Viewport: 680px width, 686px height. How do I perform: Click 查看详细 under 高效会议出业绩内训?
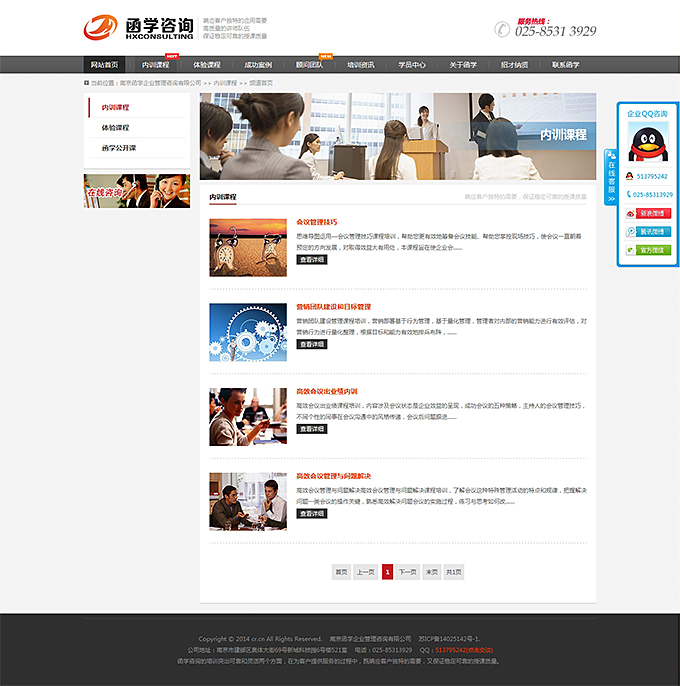point(312,428)
